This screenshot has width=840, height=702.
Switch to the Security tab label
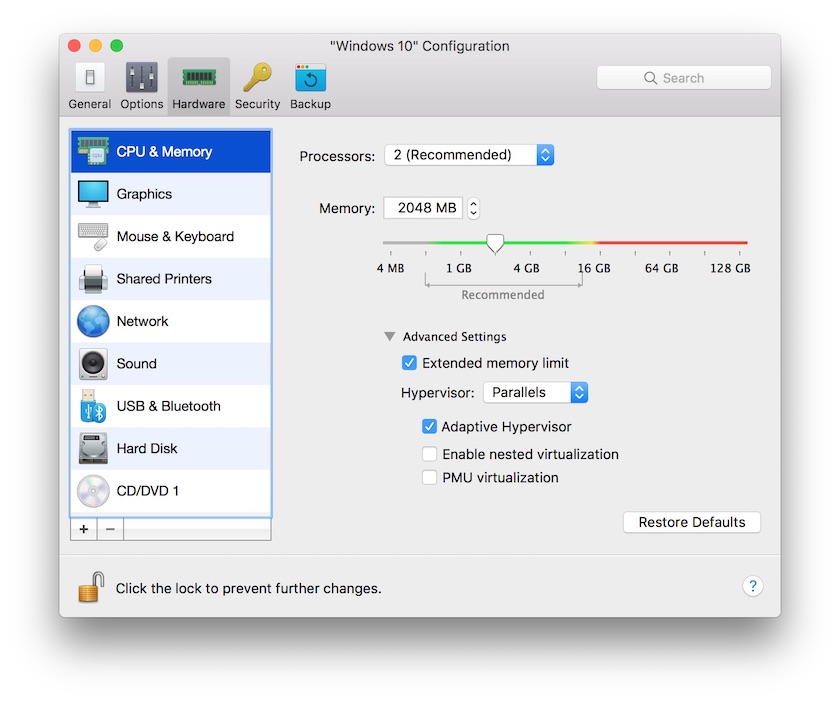tap(257, 104)
